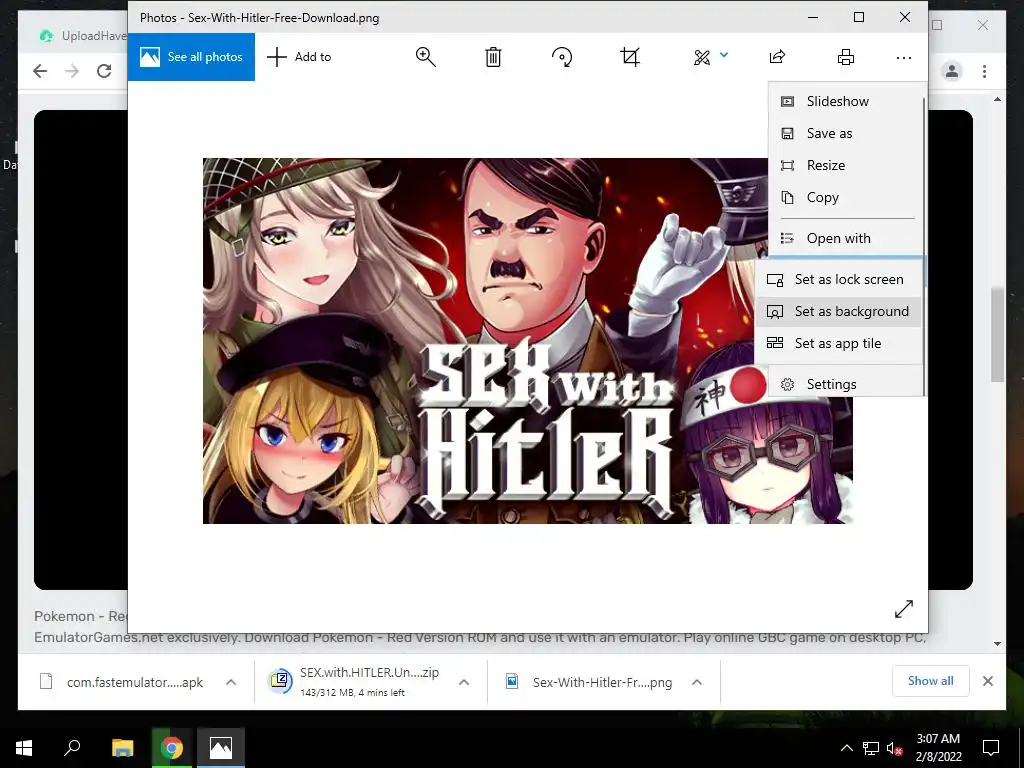1024x768 pixels.
Task: Expand options for the zip download
Action: 464,682
